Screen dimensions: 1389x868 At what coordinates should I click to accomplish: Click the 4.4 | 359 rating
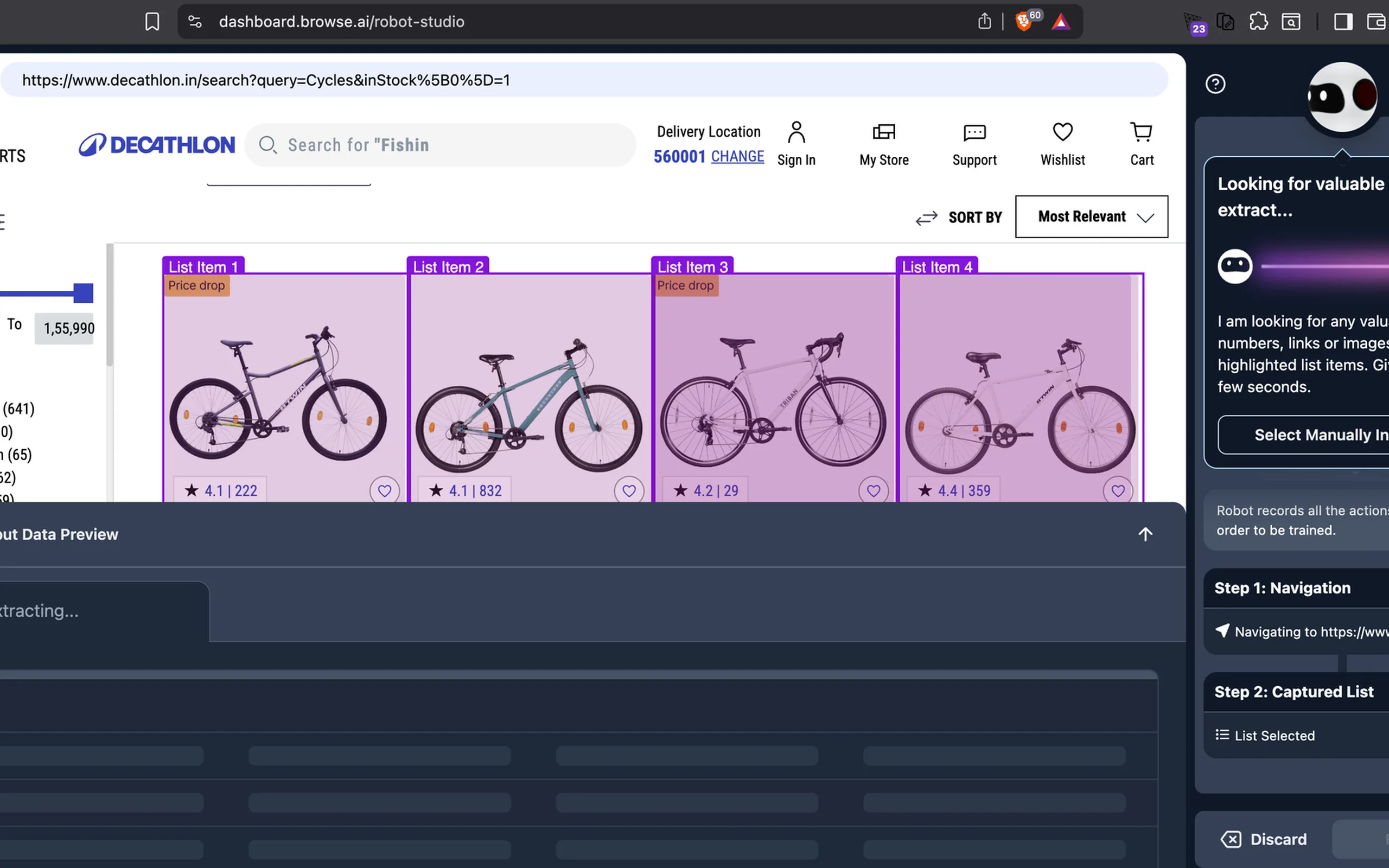pos(954,490)
